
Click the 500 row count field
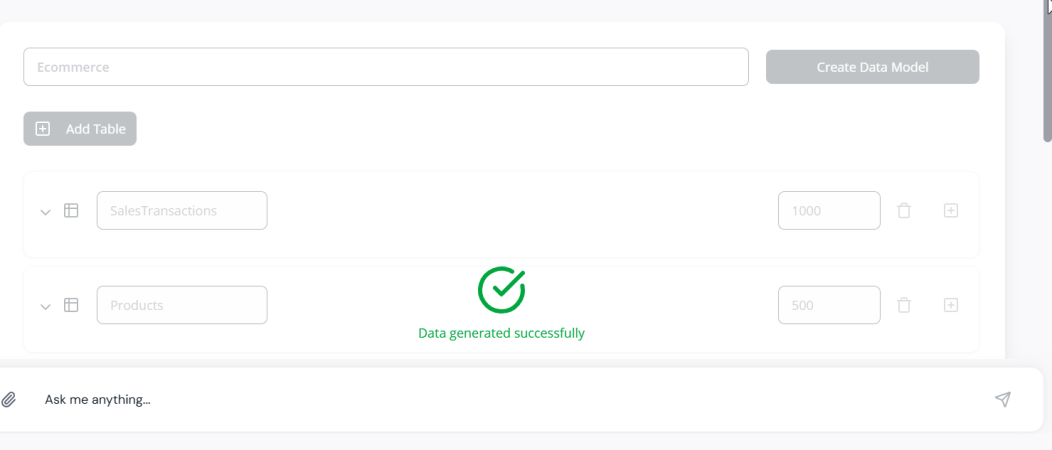pos(829,305)
